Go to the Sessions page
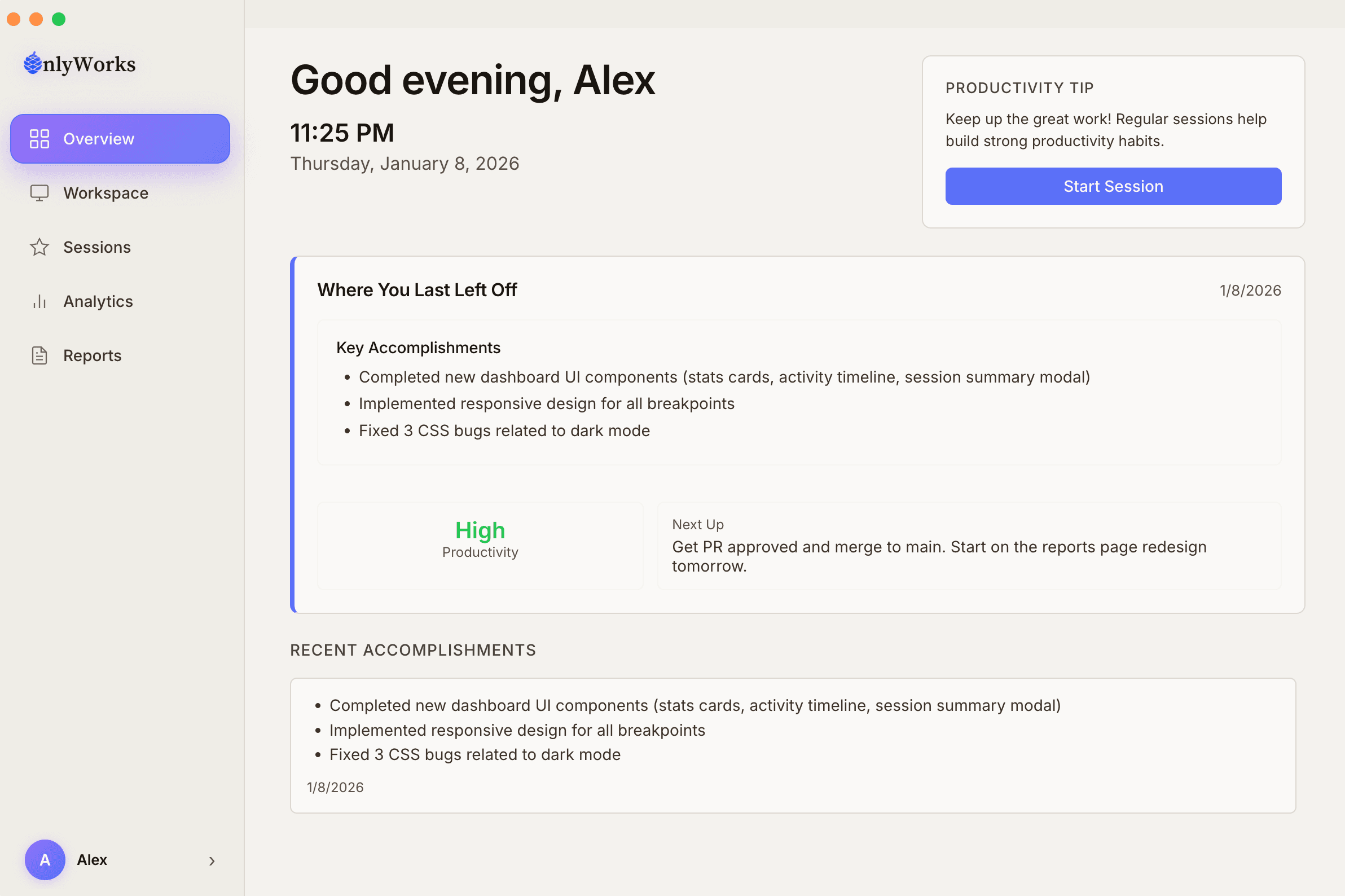Viewport: 1345px width, 896px height. pyautogui.click(x=97, y=248)
